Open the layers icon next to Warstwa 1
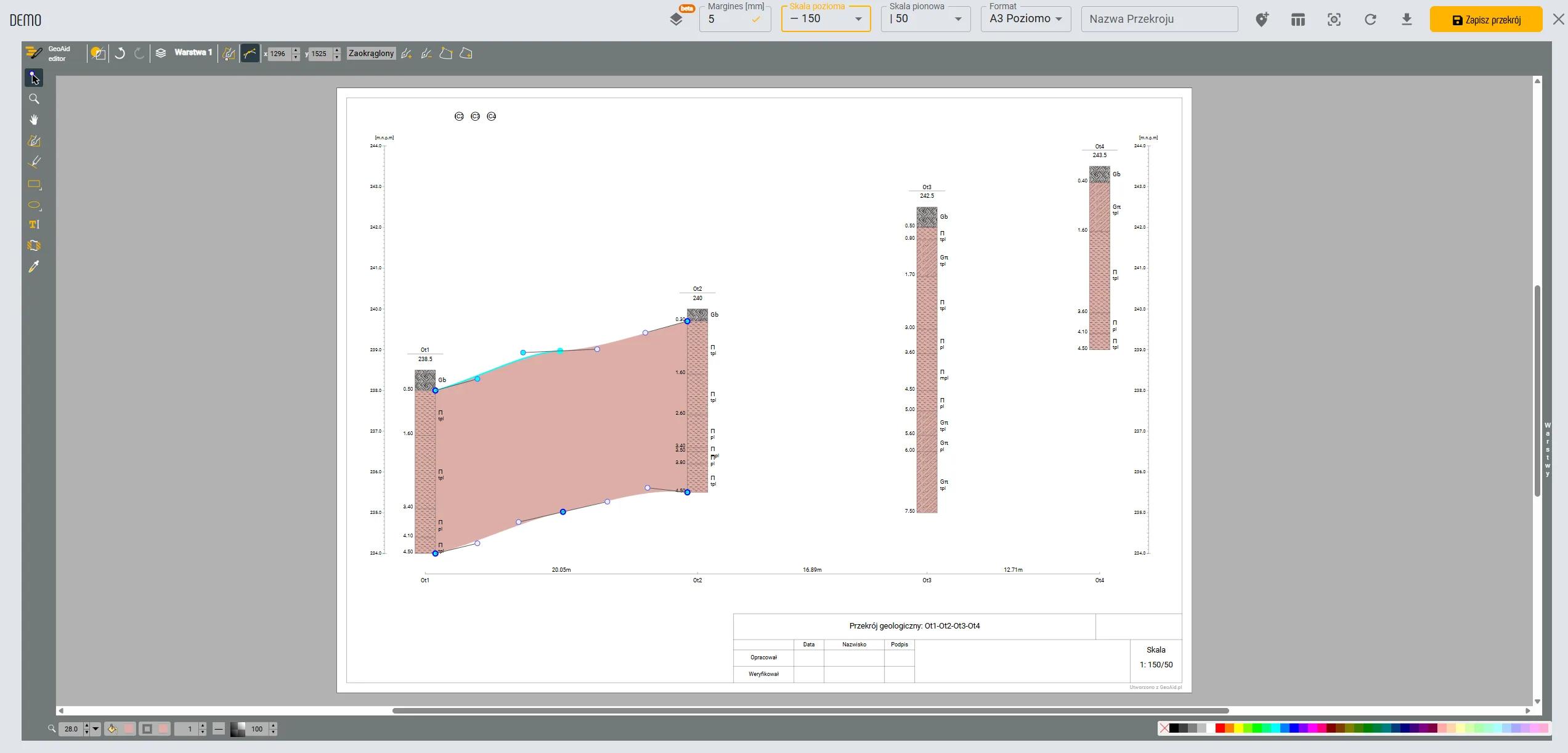 click(x=161, y=53)
